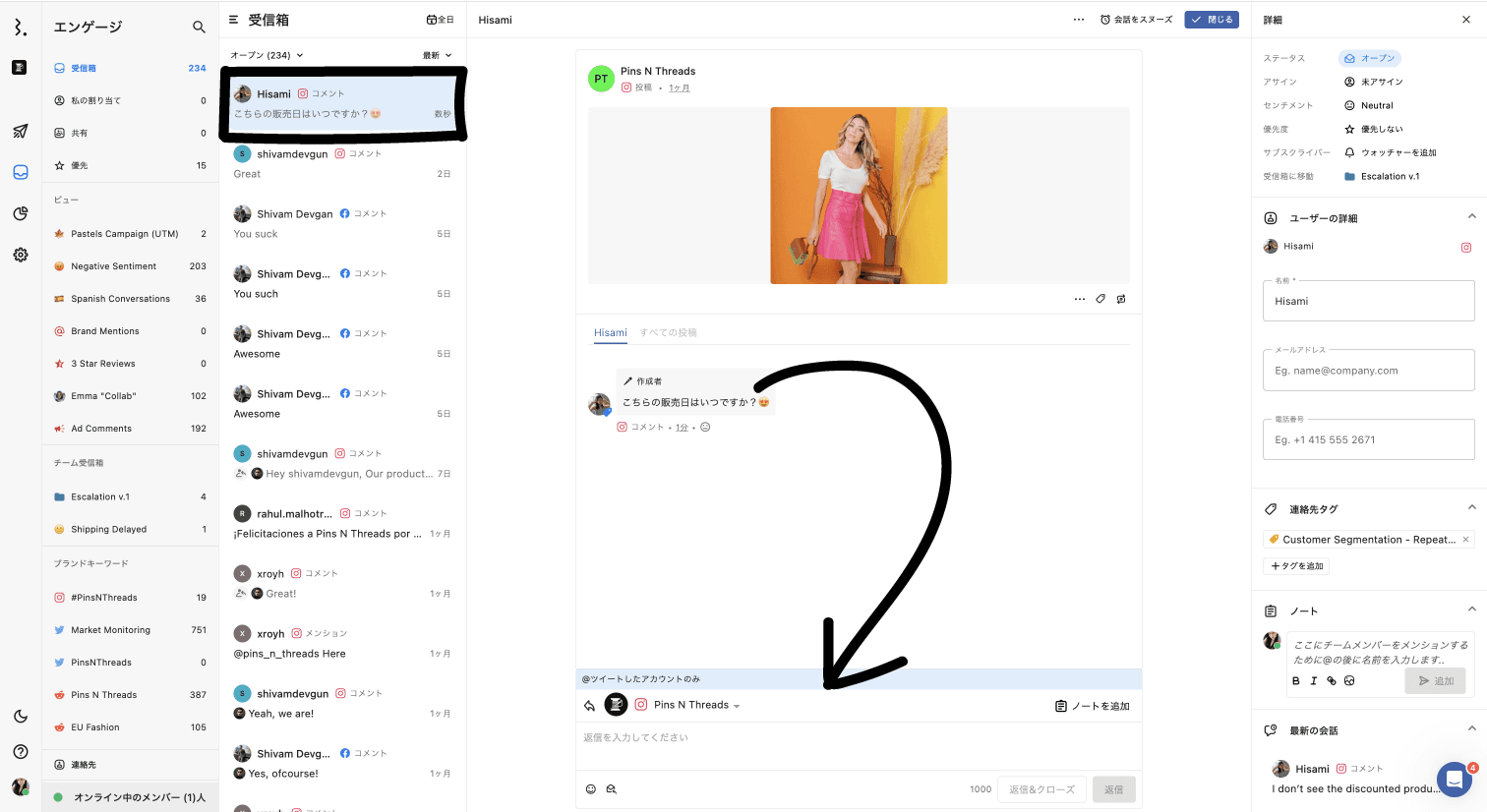This screenshot has height=812, width=1487.
Task: Toggle dark mode with the moon icon
Action: [x=20, y=717]
